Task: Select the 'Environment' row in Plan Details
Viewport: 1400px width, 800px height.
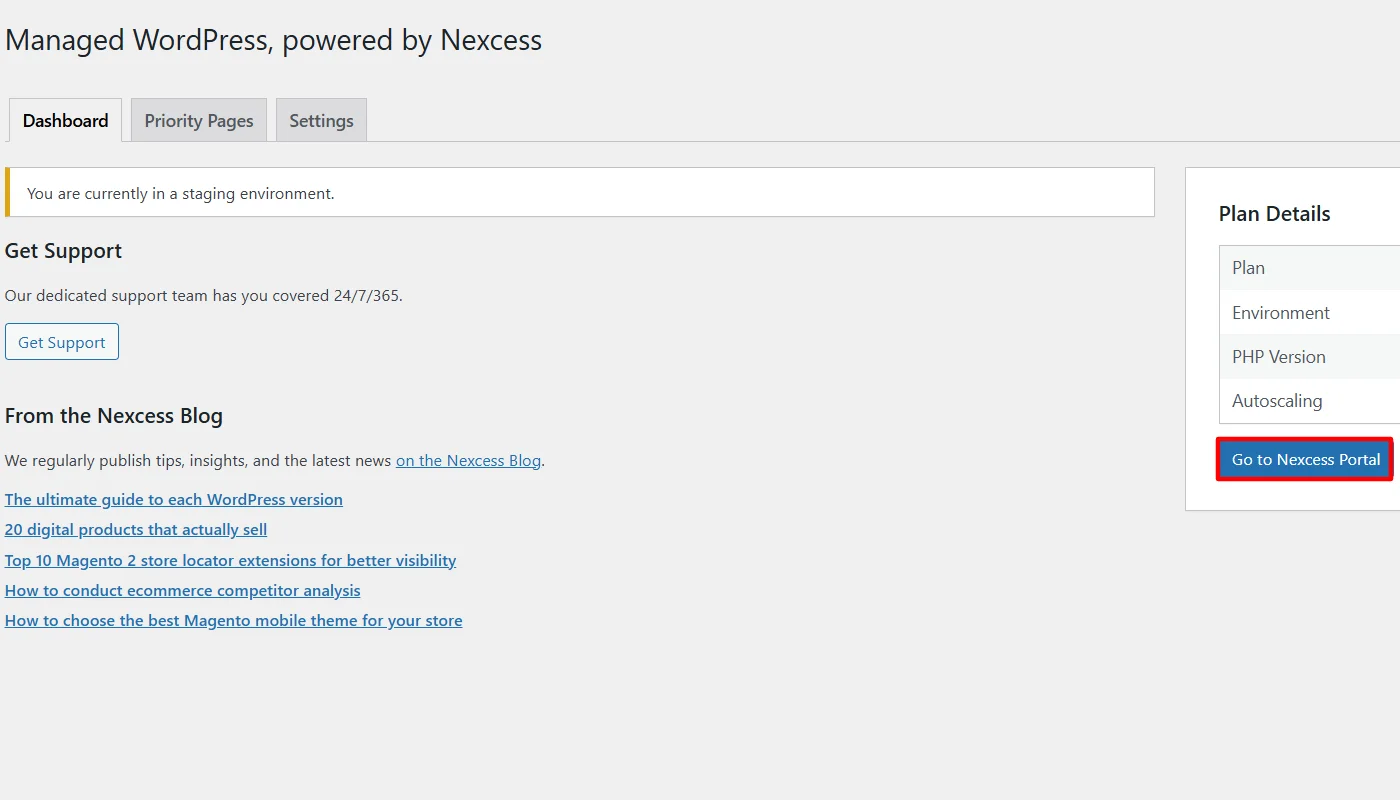Action: 1310,312
